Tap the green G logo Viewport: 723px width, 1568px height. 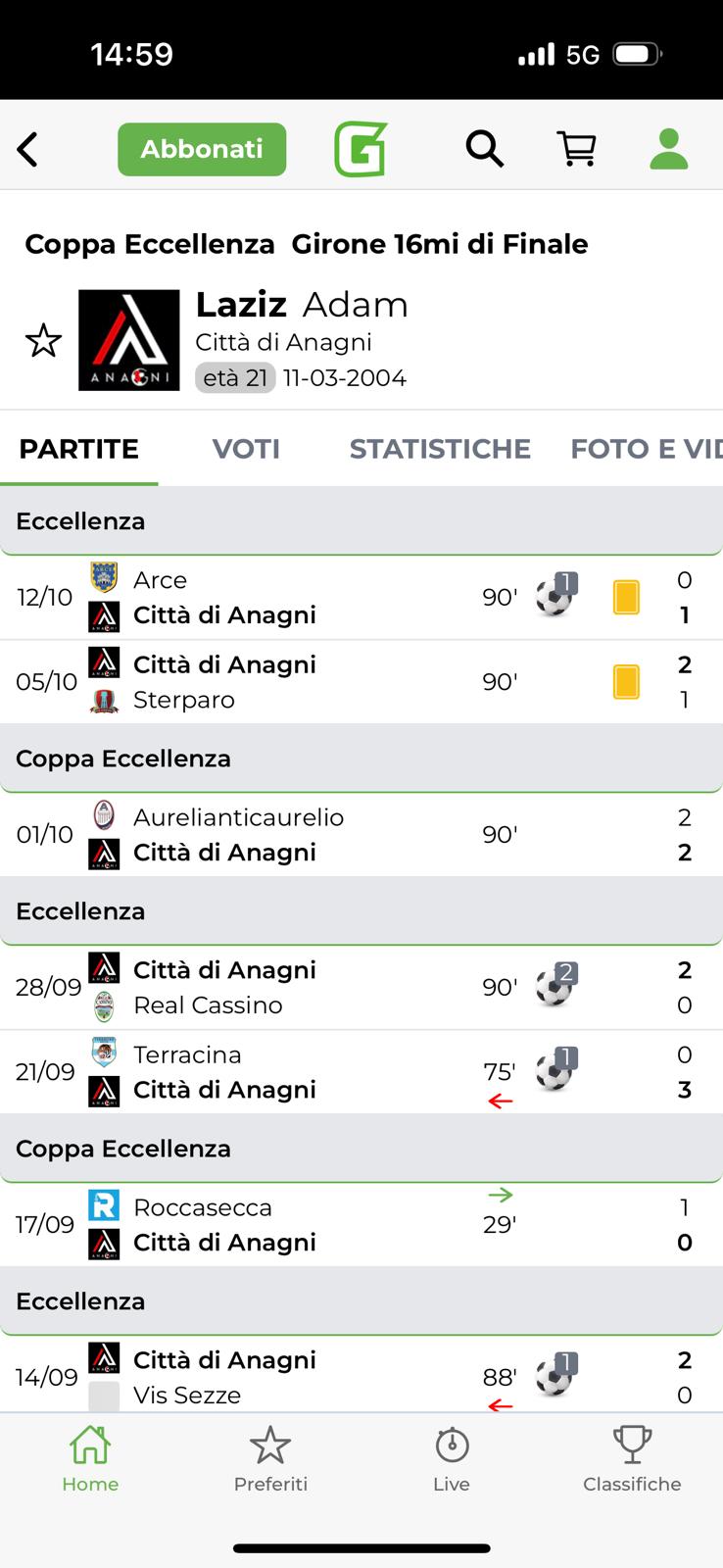pyautogui.click(x=361, y=150)
